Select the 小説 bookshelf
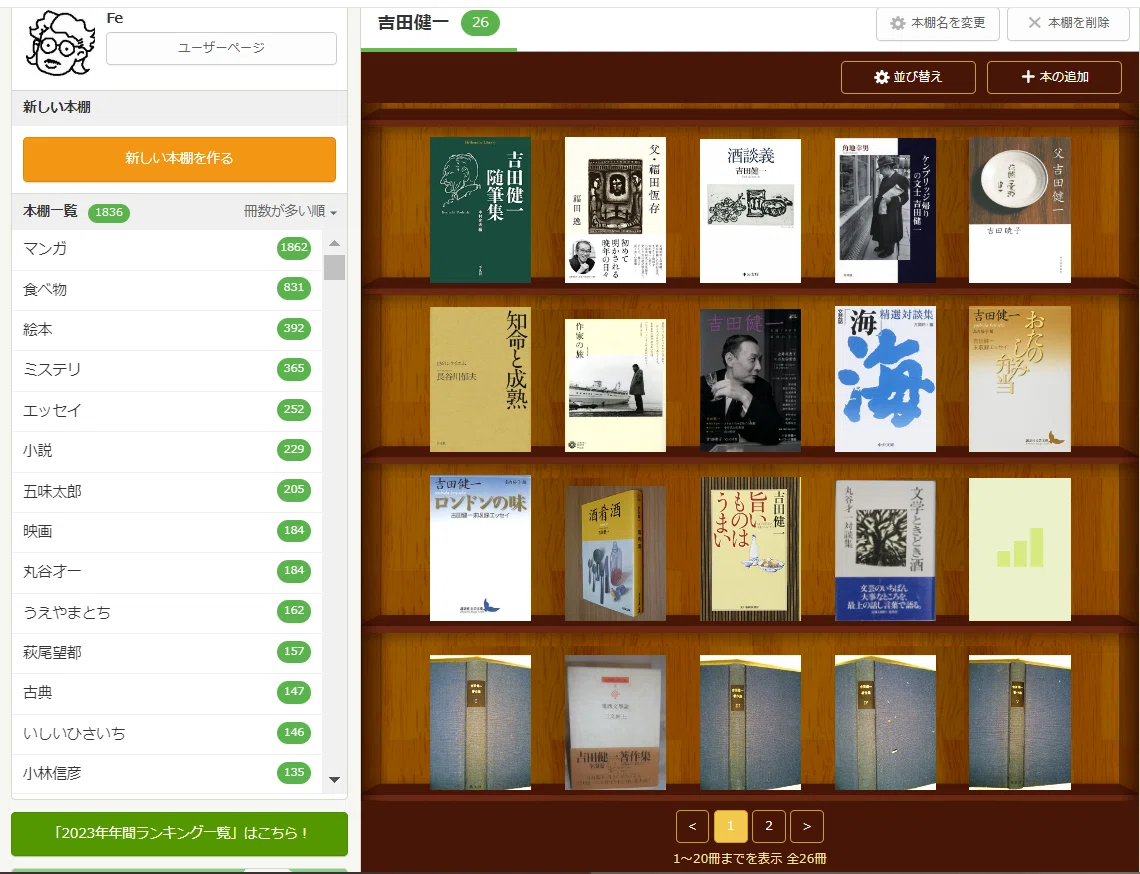 pyautogui.click(x=167, y=451)
